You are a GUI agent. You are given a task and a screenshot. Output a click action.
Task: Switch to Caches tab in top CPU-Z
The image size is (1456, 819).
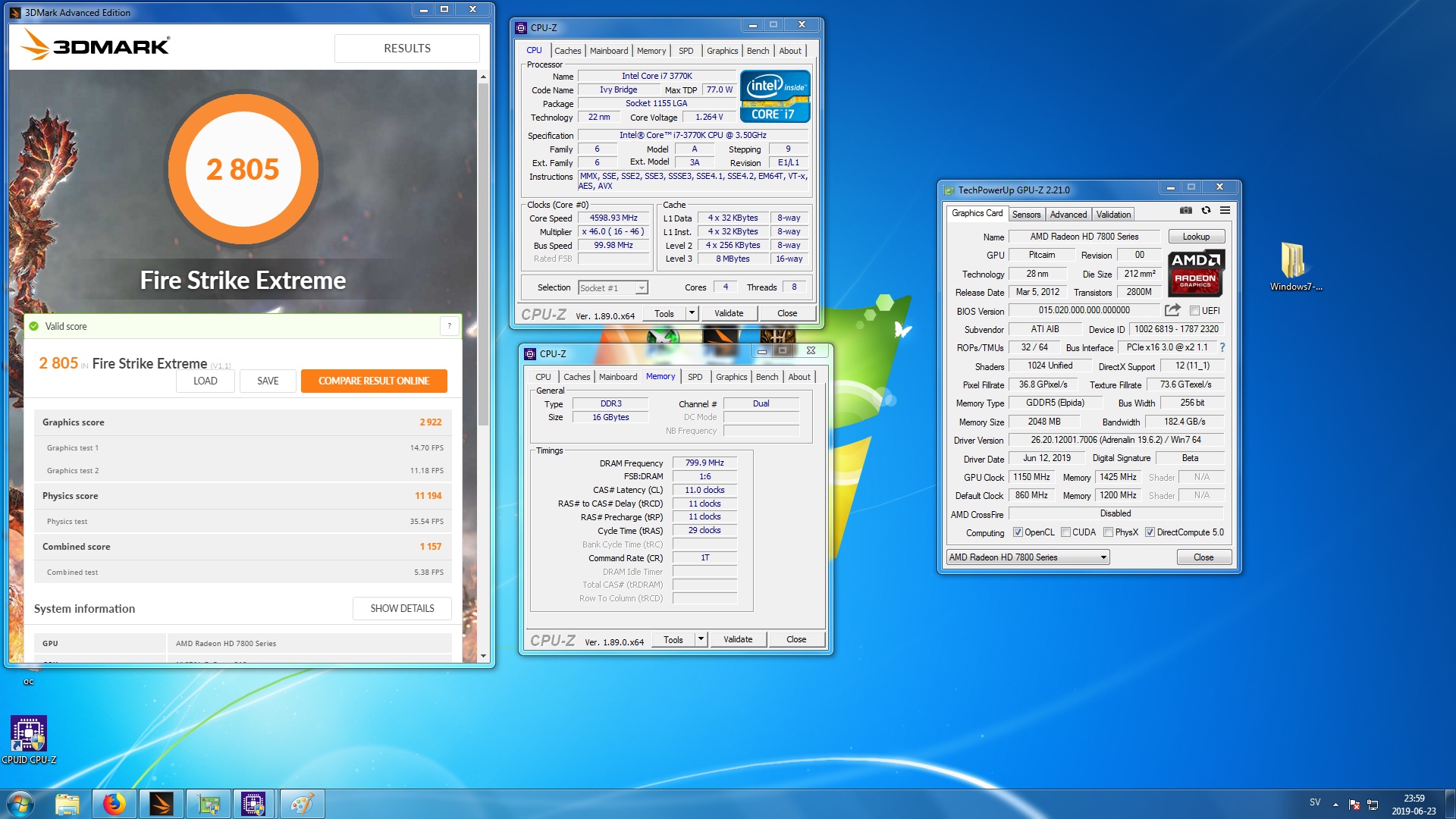click(x=567, y=51)
